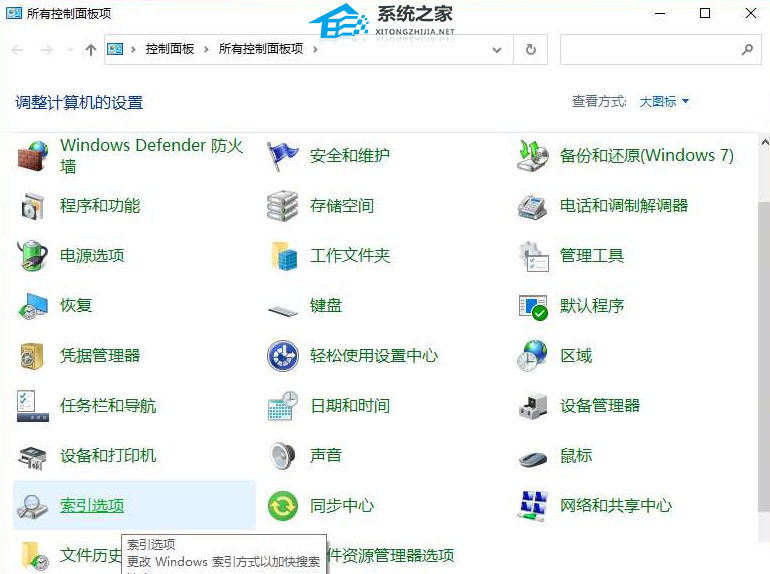This screenshot has height=574, width=770.
Task: Open the Devices and Printers icon
Action: tap(32, 457)
